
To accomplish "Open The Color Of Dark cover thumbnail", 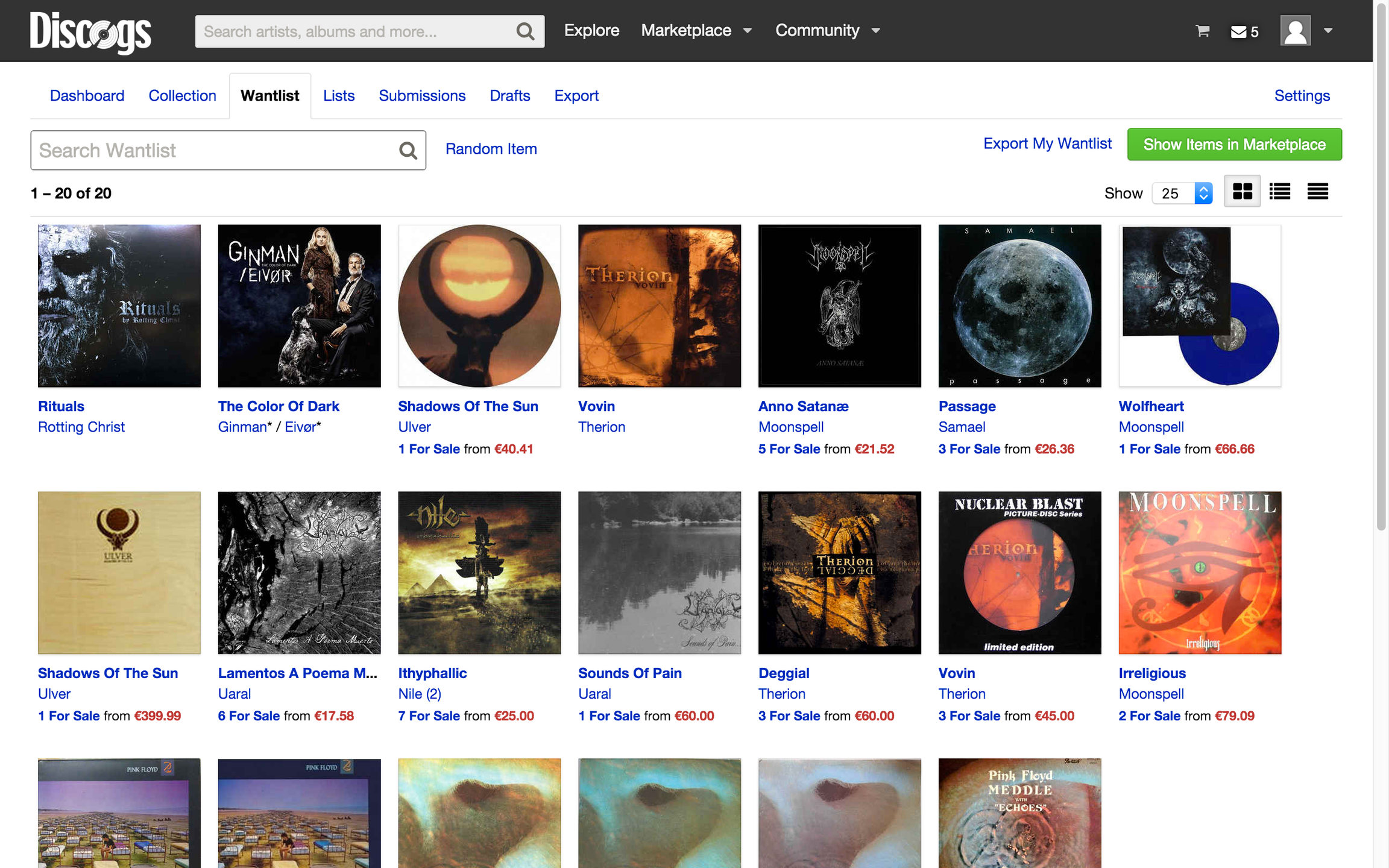I will (x=300, y=306).
